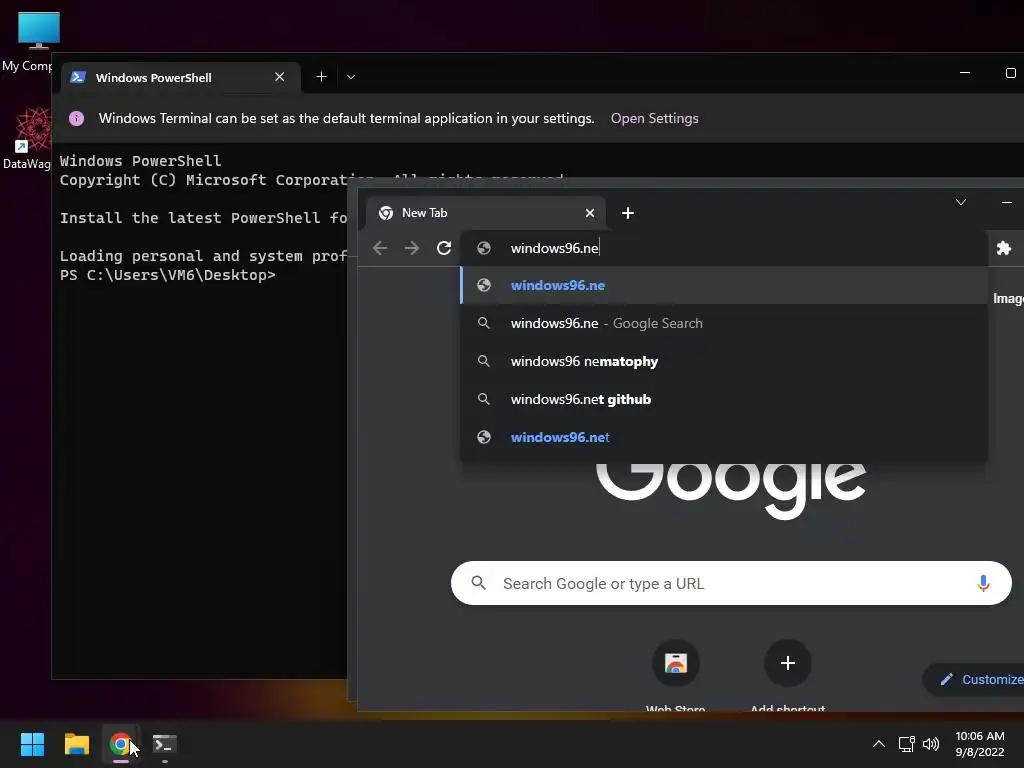Click the globe icon in the address bar
The image size is (1024, 768).
point(484,248)
